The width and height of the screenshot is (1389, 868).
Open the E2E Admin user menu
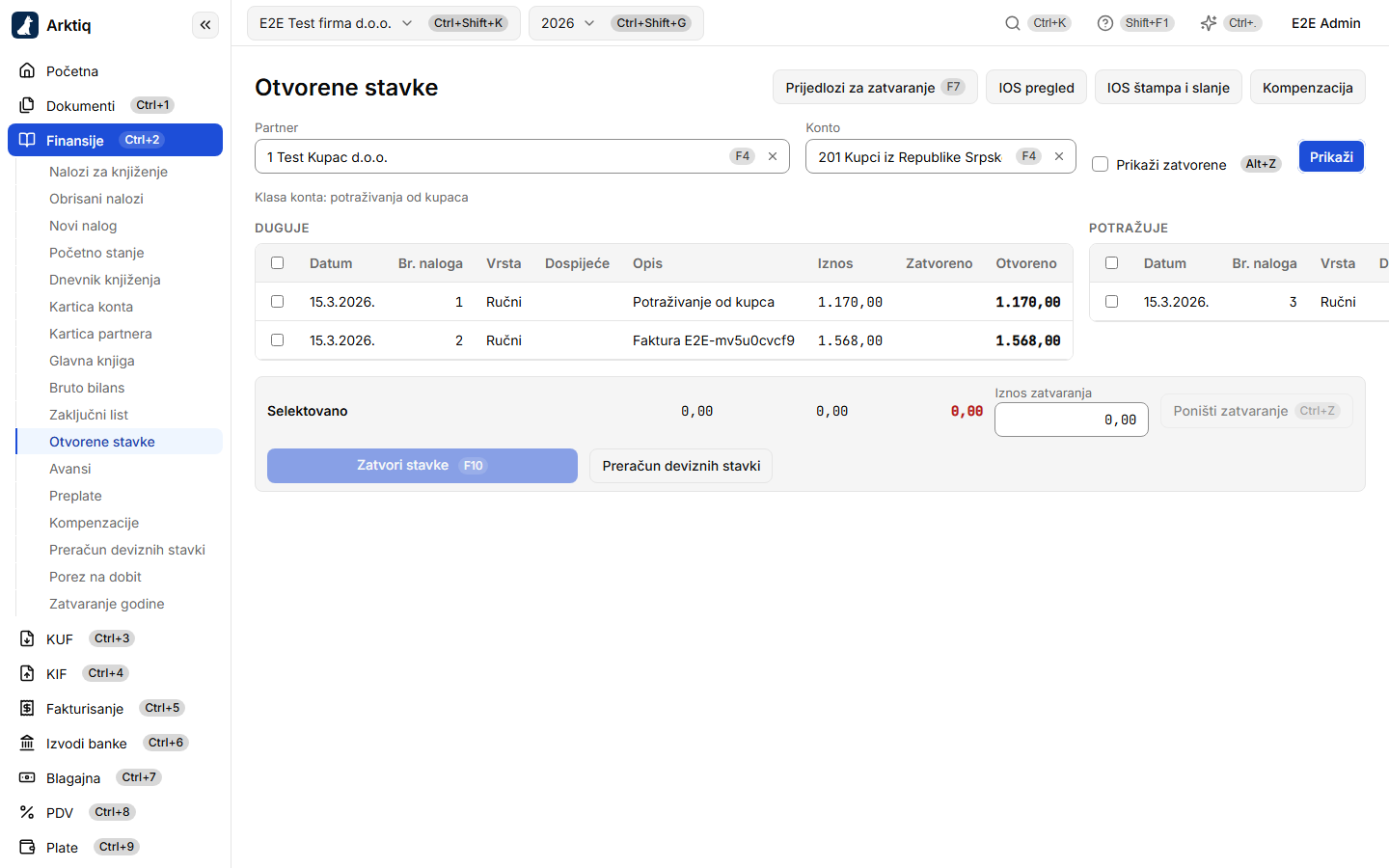pos(1326,23)
